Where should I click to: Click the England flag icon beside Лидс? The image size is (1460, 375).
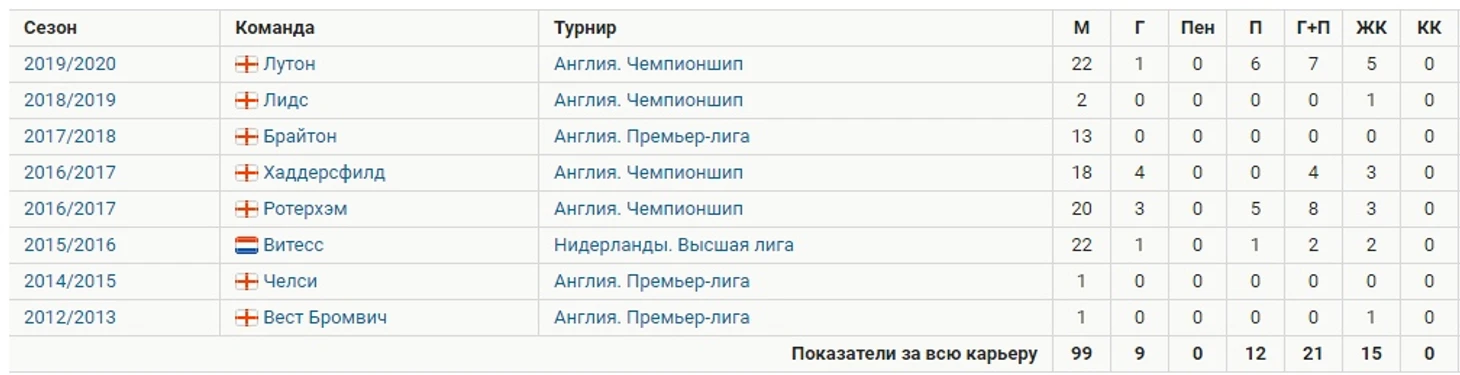click(x=246, y=101)
